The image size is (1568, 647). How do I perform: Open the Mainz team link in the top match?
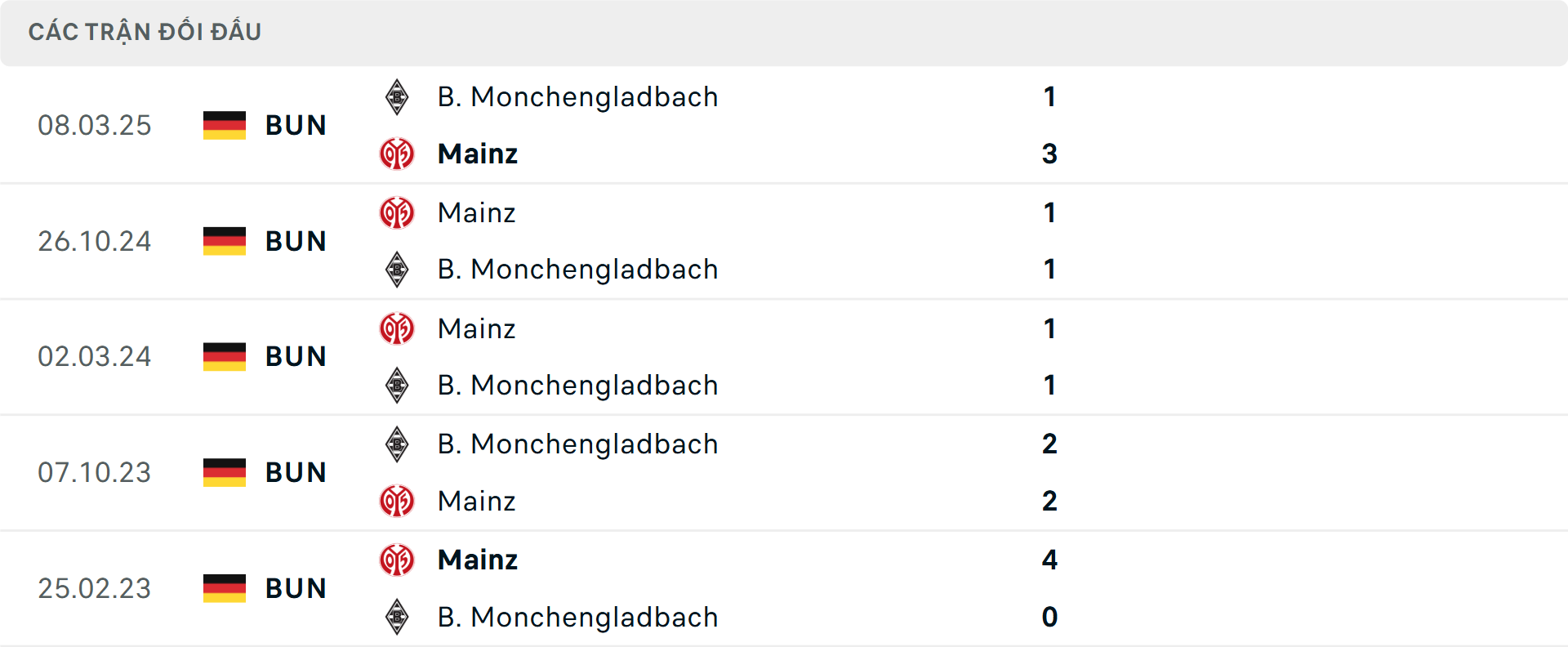478,154
